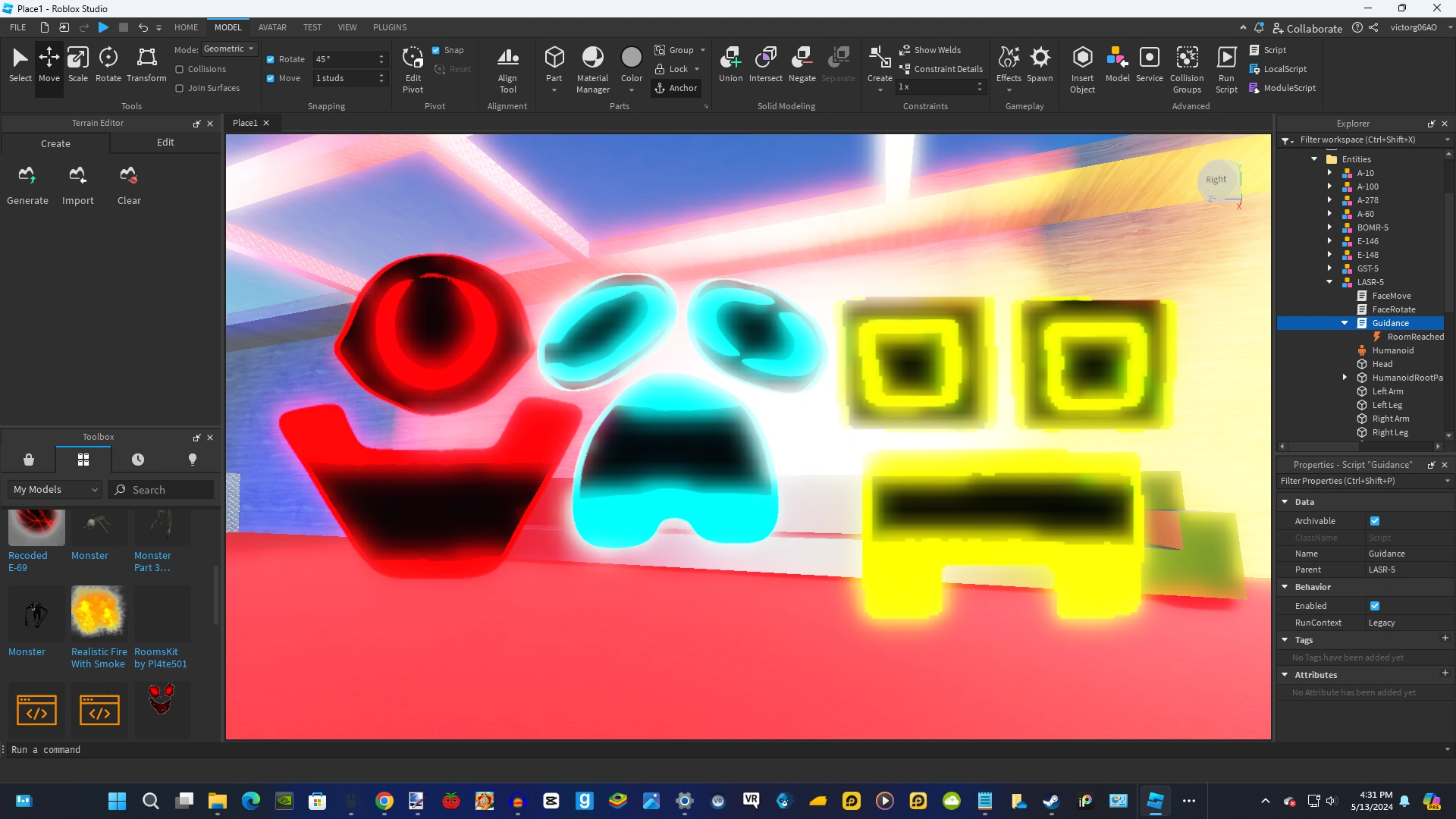1456x819 pixels.
Task: Click the Union solid modeling icon
Action: point(730,58)
